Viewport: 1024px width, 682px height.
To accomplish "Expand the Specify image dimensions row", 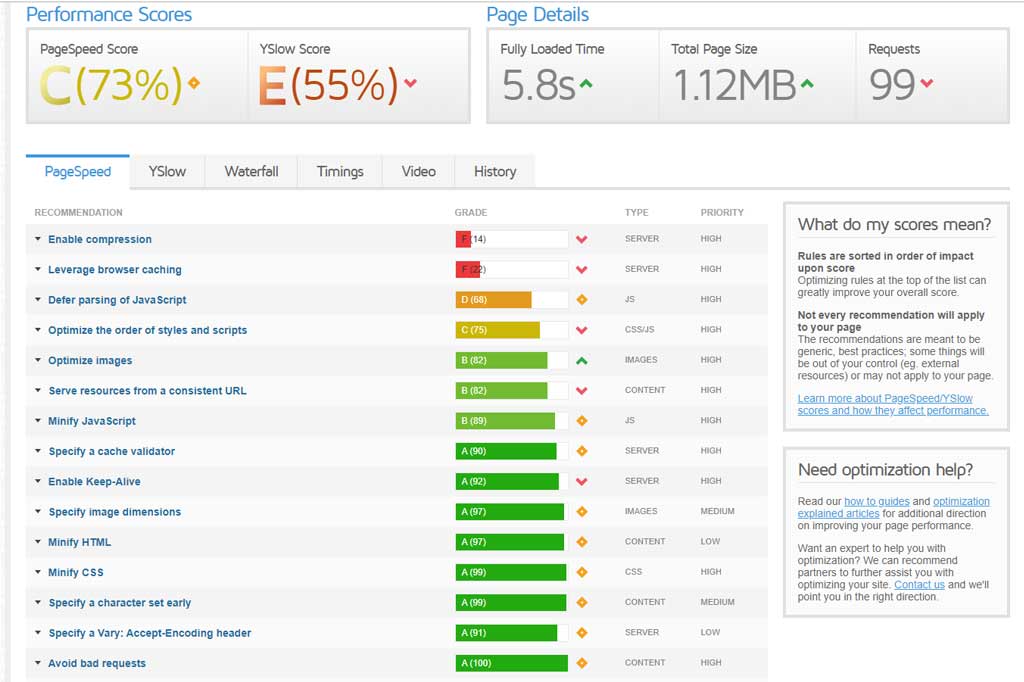I will (114, 512).
